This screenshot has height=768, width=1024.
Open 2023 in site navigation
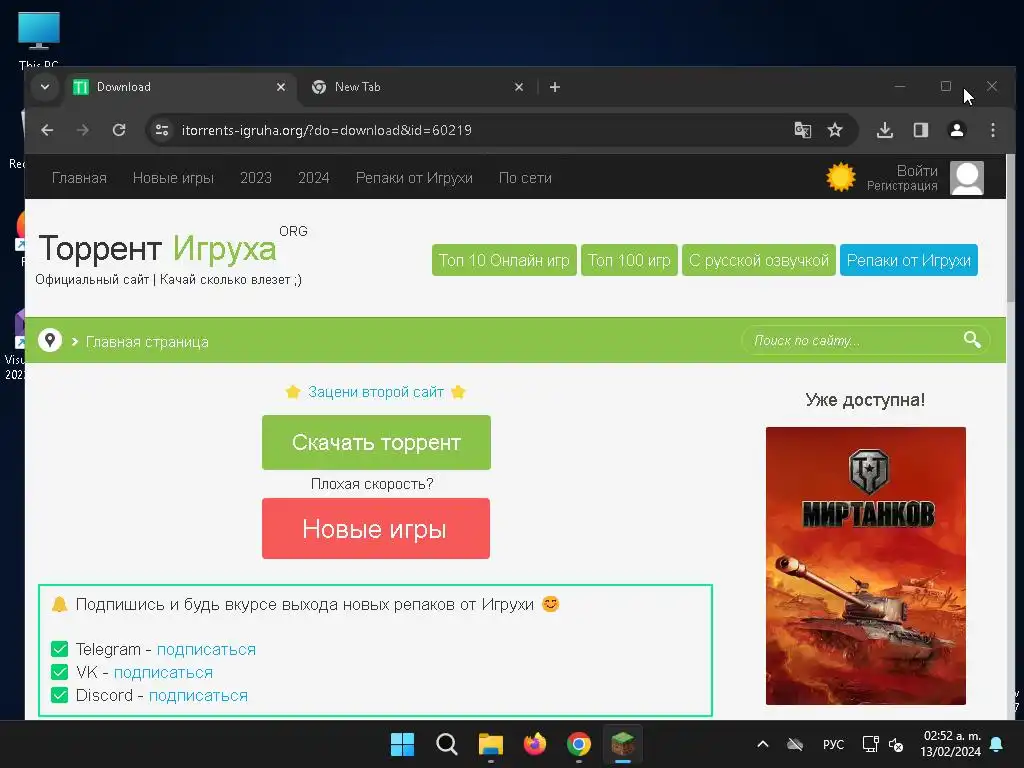pyautogui.click(x=255, y=178)
